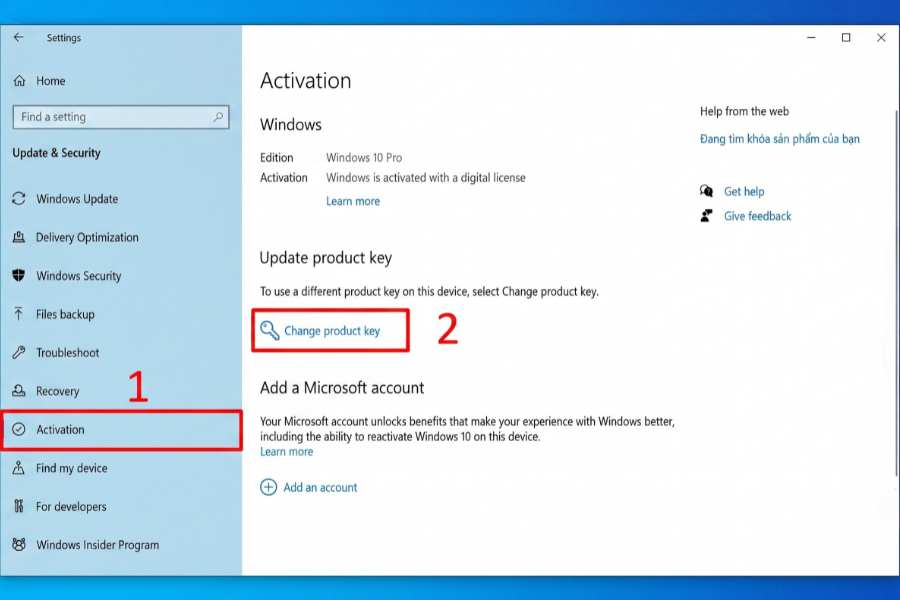Image resolution: width=900 pixels, height=600 pixels.
Task: Click Learn more under Add a Microsoft account
Action: 286,452
